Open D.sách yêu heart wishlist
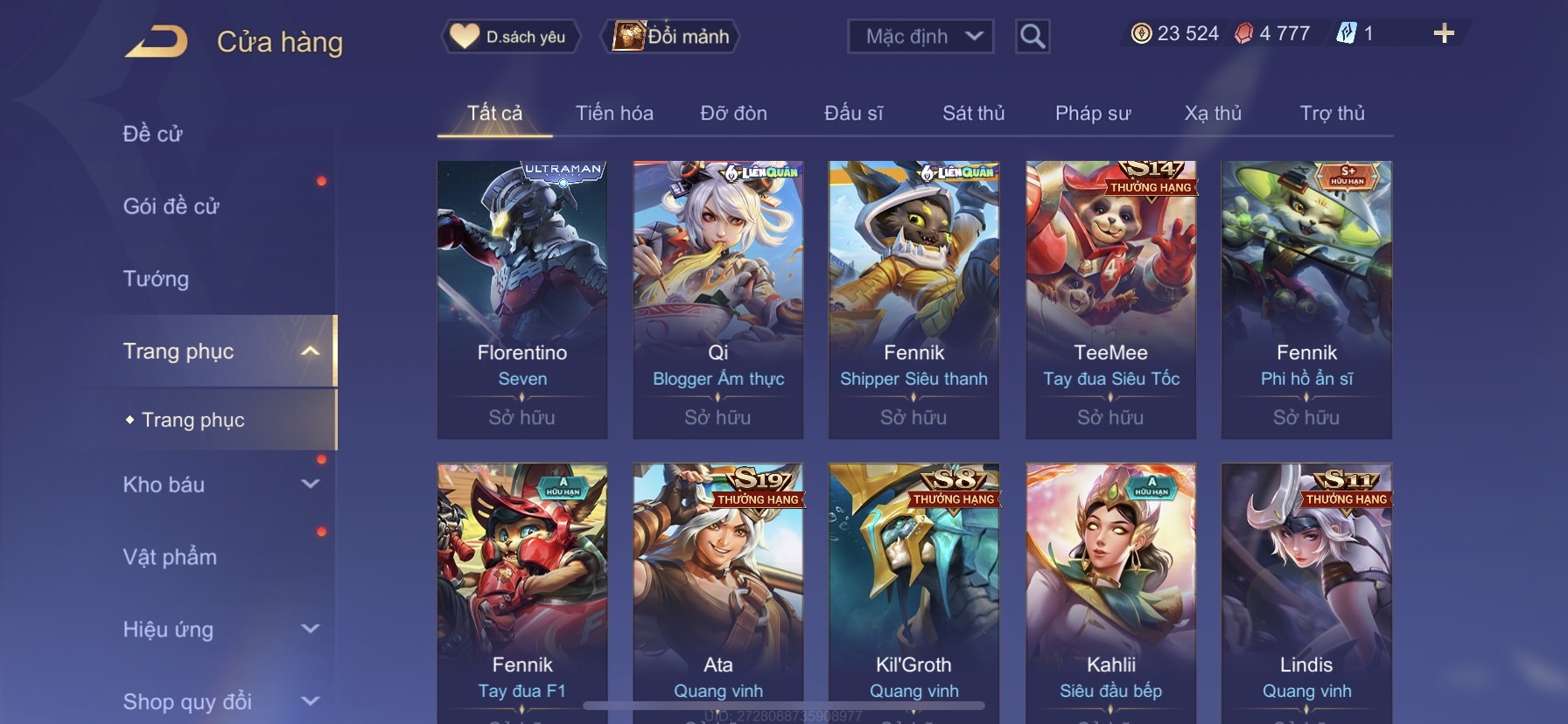Screen dimensions: 1568x724 [509, 36]
